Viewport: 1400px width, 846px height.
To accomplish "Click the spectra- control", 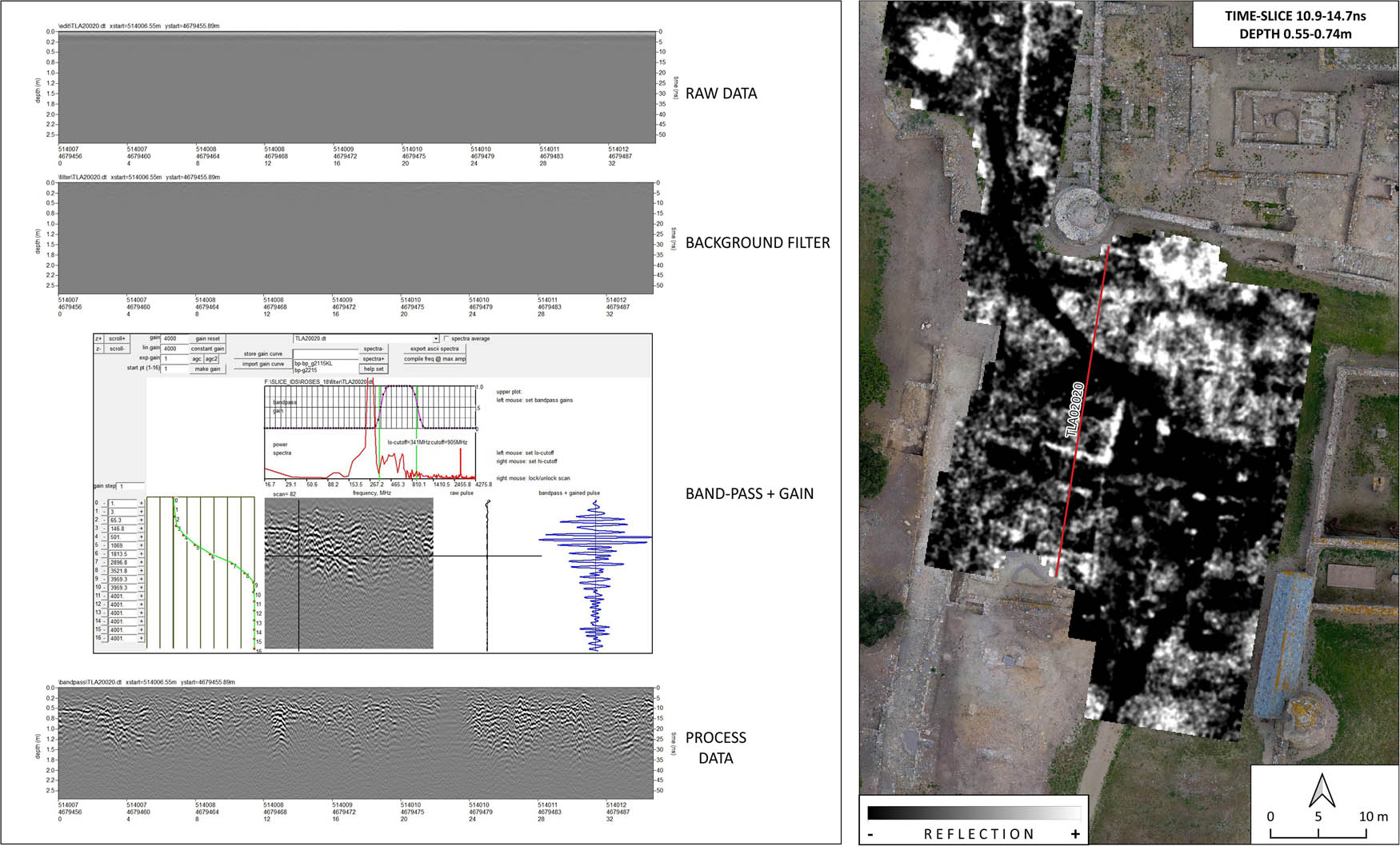I will tap(374, 349).
